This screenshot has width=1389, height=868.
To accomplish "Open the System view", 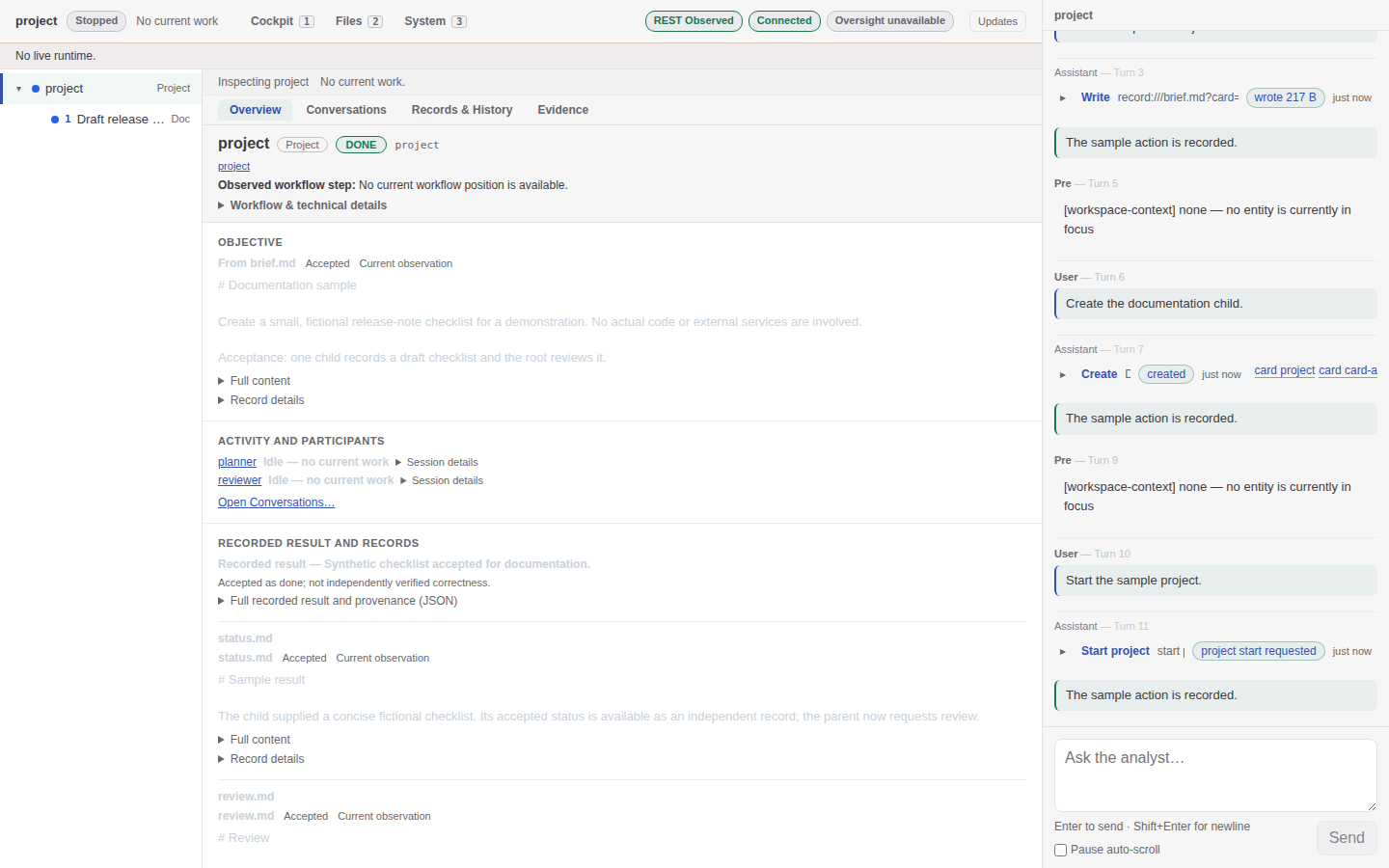I will pos(435,21).
